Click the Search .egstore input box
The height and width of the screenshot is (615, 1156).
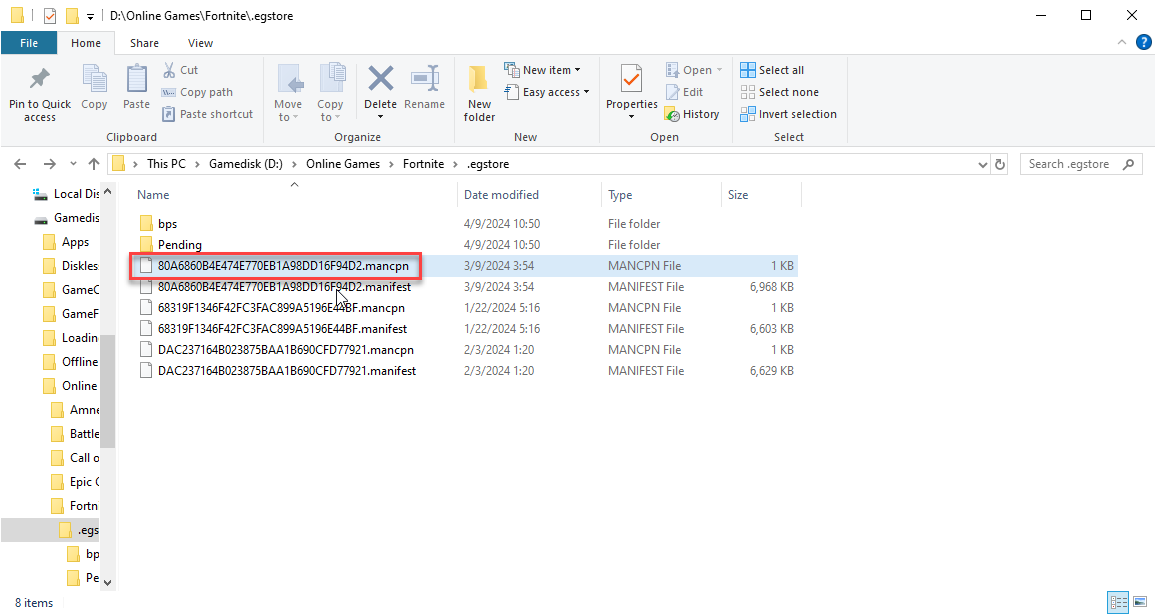(1072, 164)
